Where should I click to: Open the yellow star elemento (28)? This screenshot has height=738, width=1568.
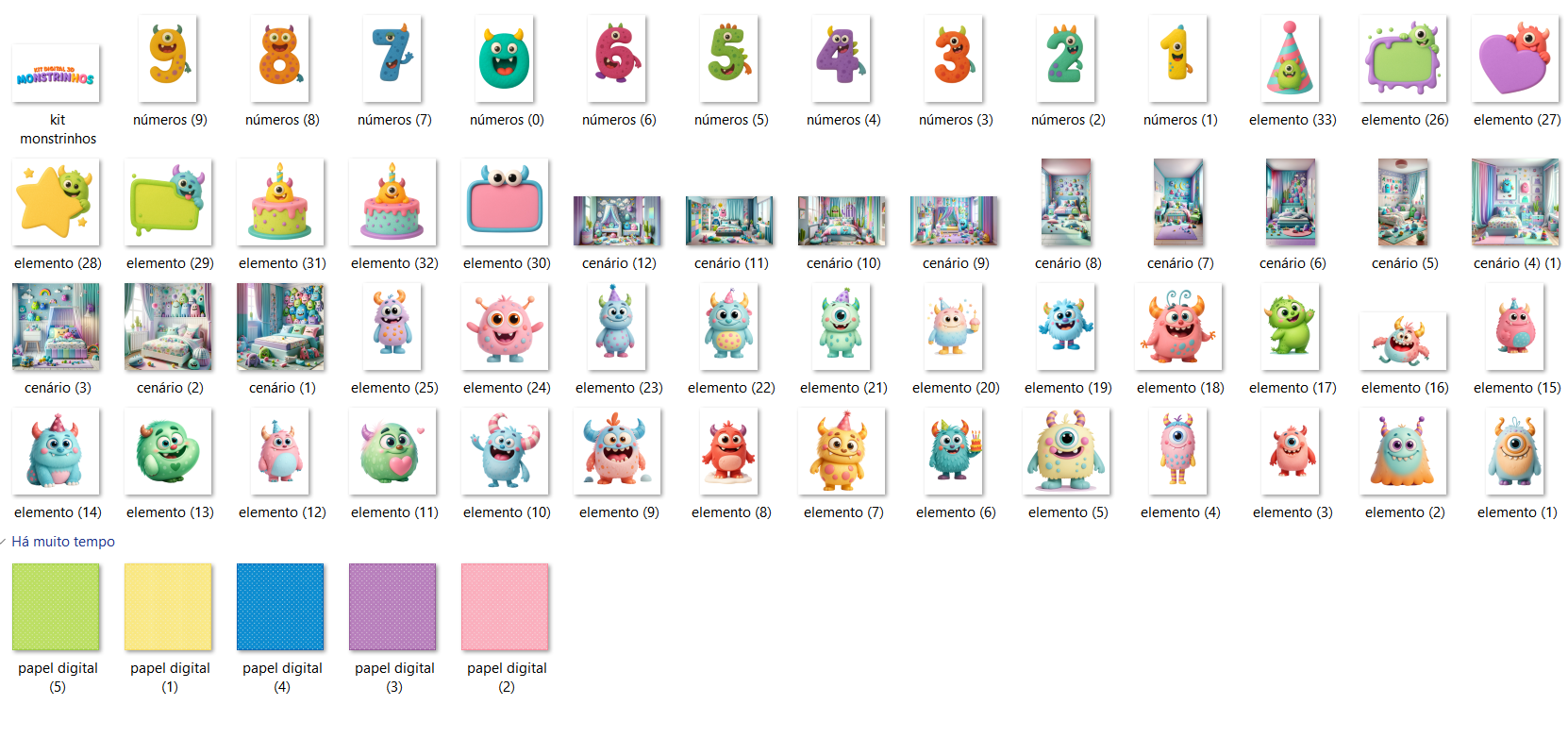[56, 202]
